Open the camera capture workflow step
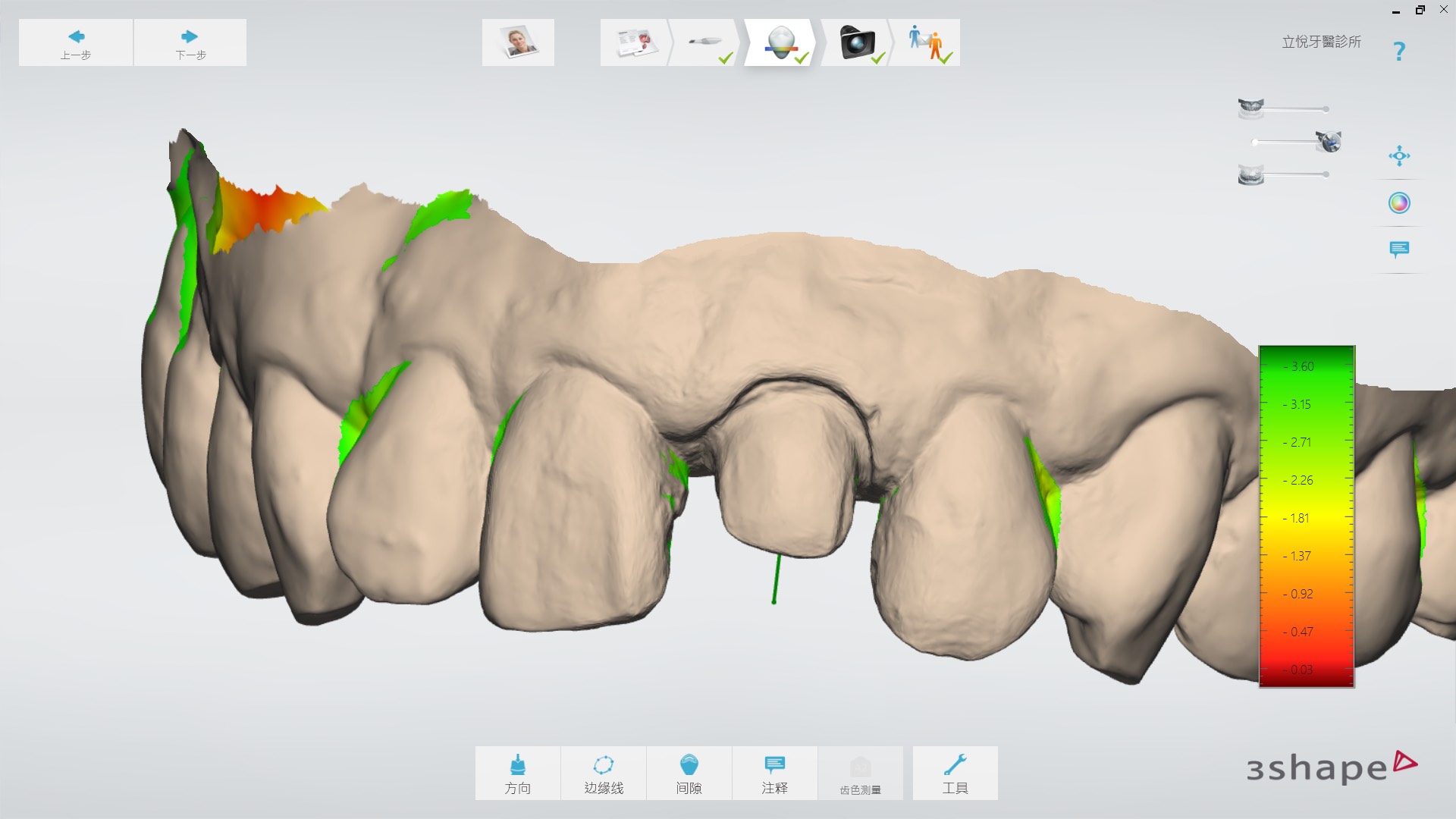The height and width of the screenshot is (819, 1456). pos(857,42)
